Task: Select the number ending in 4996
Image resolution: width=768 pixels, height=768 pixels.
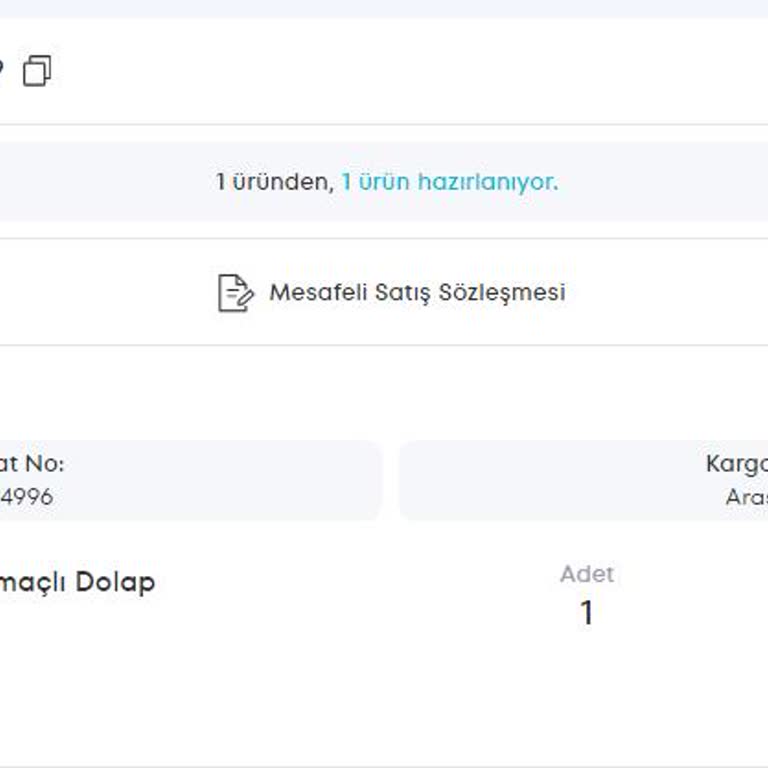Action: (26, 497)
